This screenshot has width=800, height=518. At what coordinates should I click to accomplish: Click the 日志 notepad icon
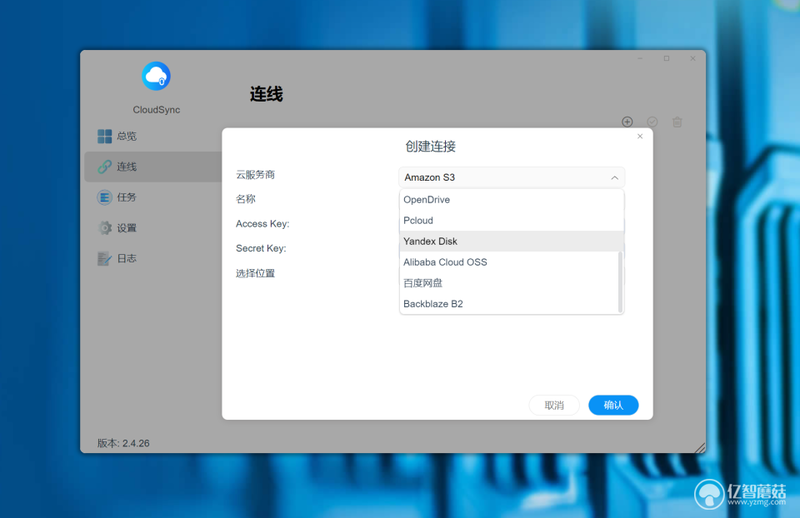(105, 259)
